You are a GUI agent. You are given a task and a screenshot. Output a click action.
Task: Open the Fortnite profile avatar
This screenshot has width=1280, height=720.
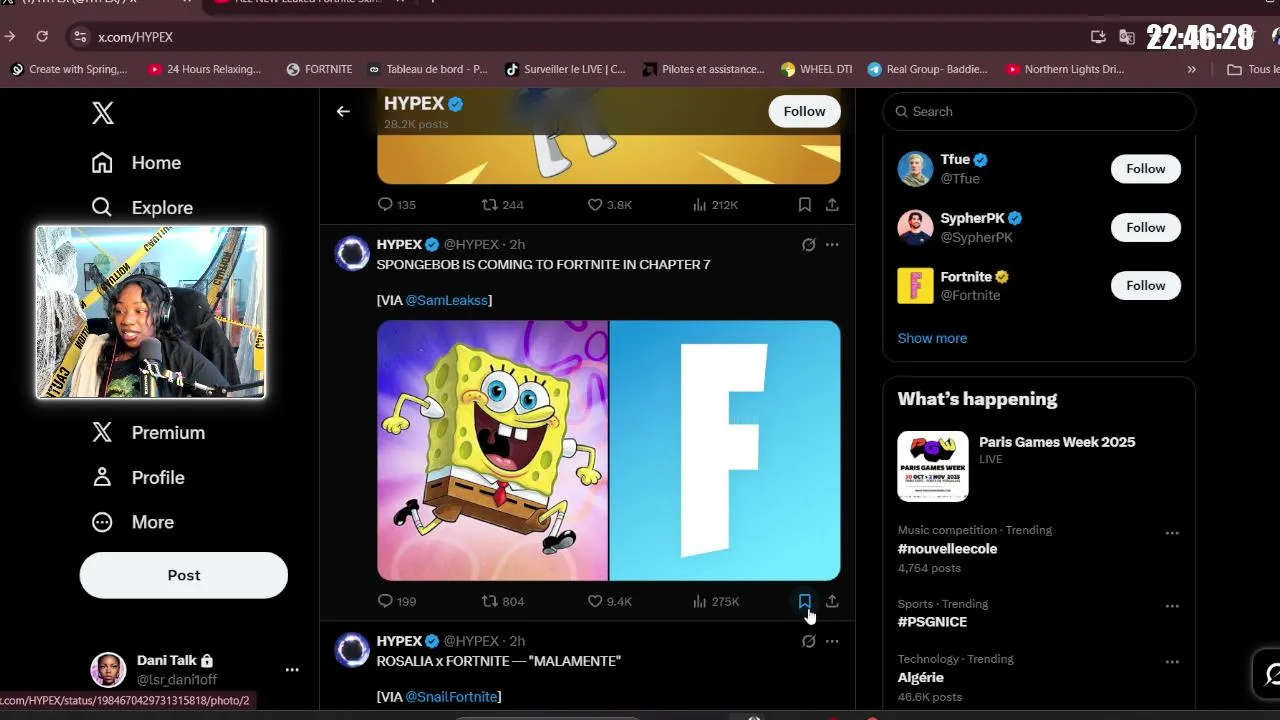pyautogui.click(x=915, y=285)
